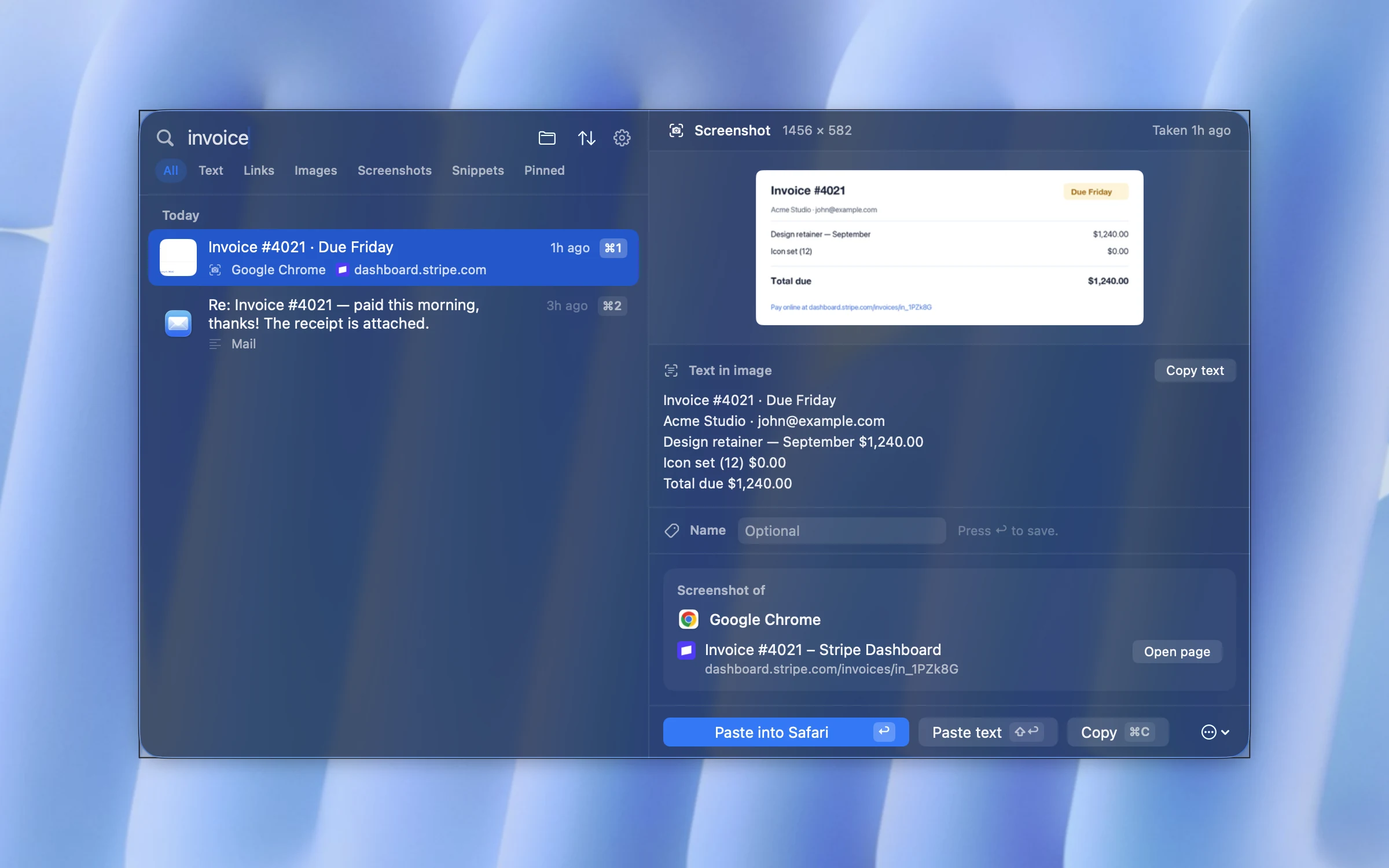Click the small screenshot icon before Google Chrome in list
The height and width of the screenshot is (868, 1389).
click(x=215, y=270)
